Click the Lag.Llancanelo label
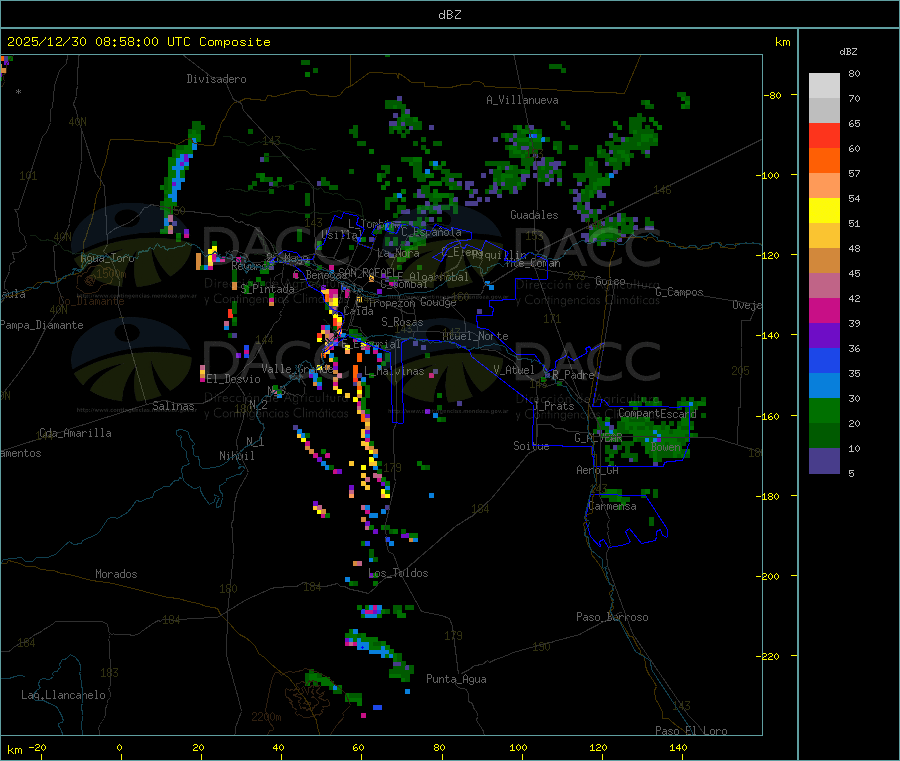 click(x=64, y=695)
